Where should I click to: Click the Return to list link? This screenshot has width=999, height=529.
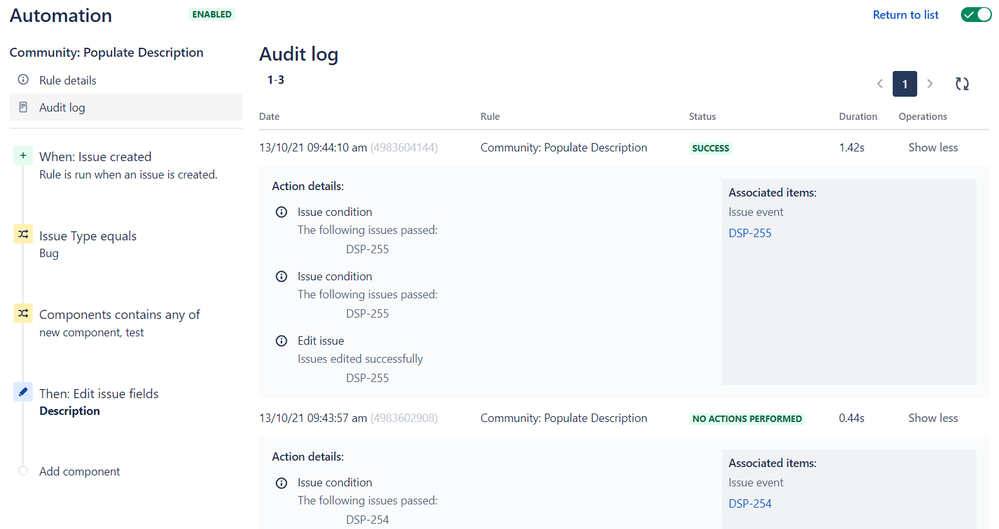[905, 15]
